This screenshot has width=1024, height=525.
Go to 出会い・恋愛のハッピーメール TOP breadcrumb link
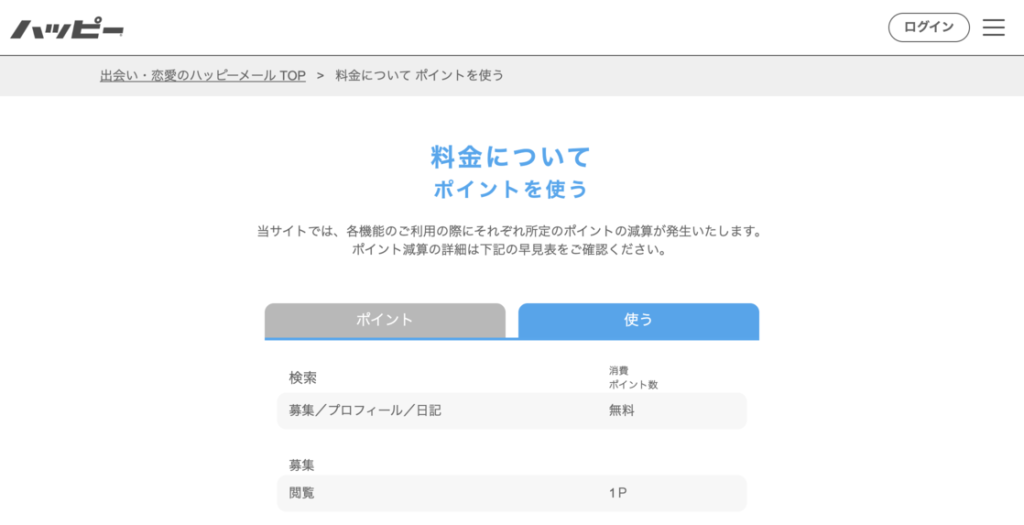coord(202,76)
